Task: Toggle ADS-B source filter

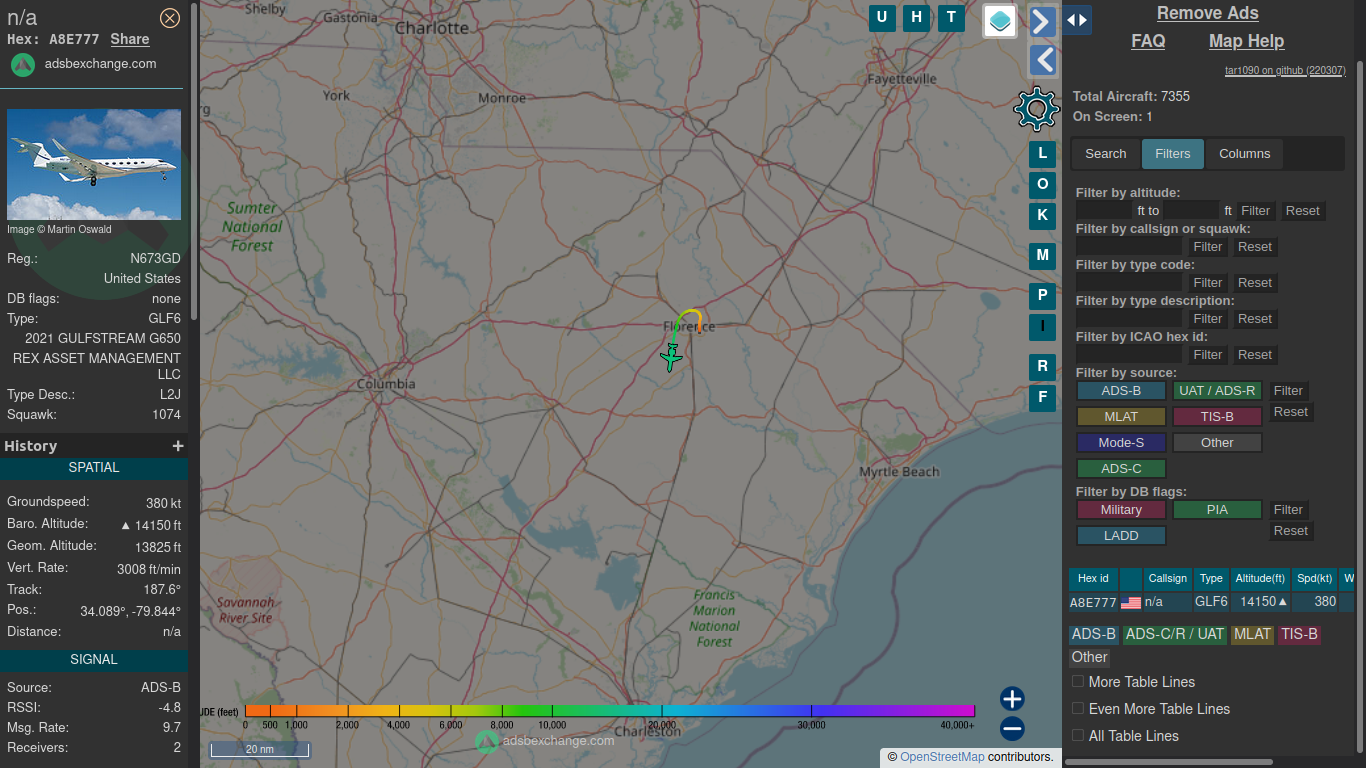Action: [1121, 391]
